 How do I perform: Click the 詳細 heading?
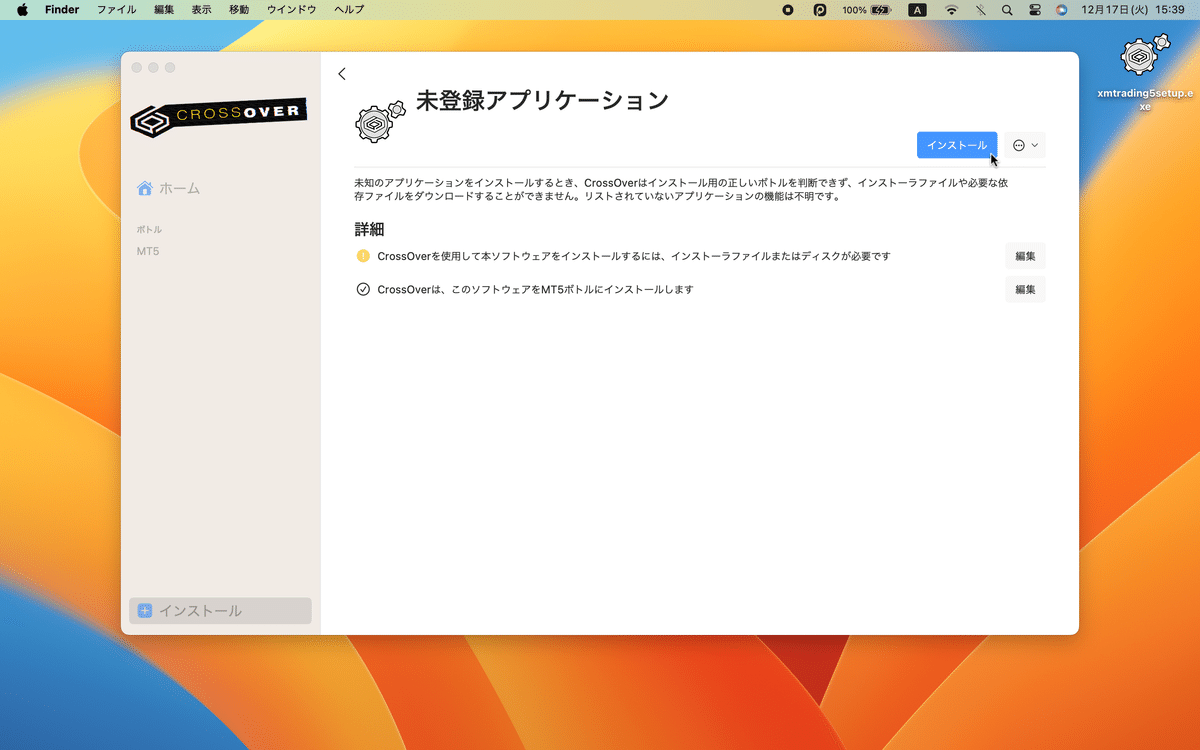click(369, 229)
